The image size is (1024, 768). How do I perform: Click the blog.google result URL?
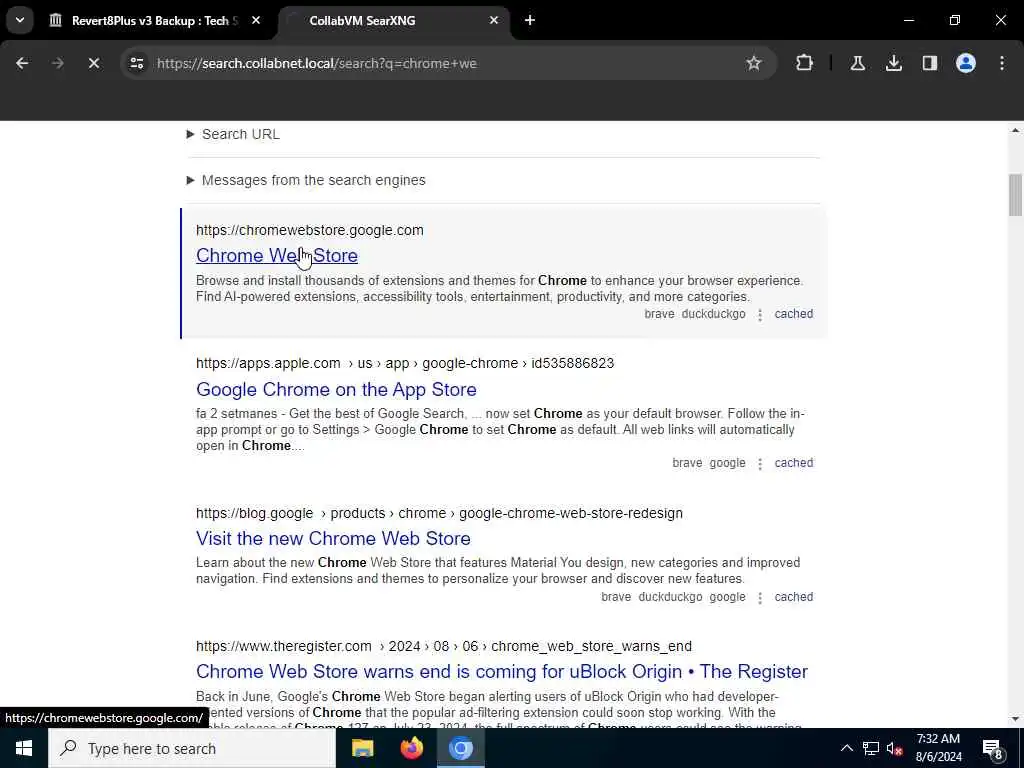440,513
